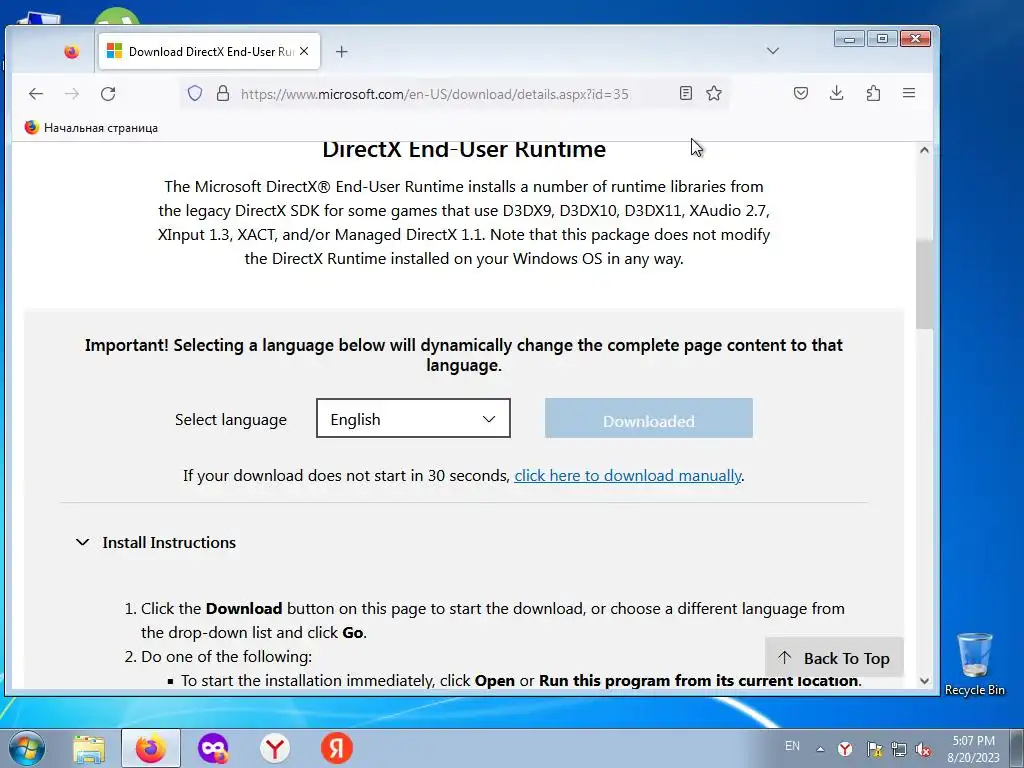Click the Firefox View icon in tab strip
Screen dimensions: 1024x768
[71, 52]
